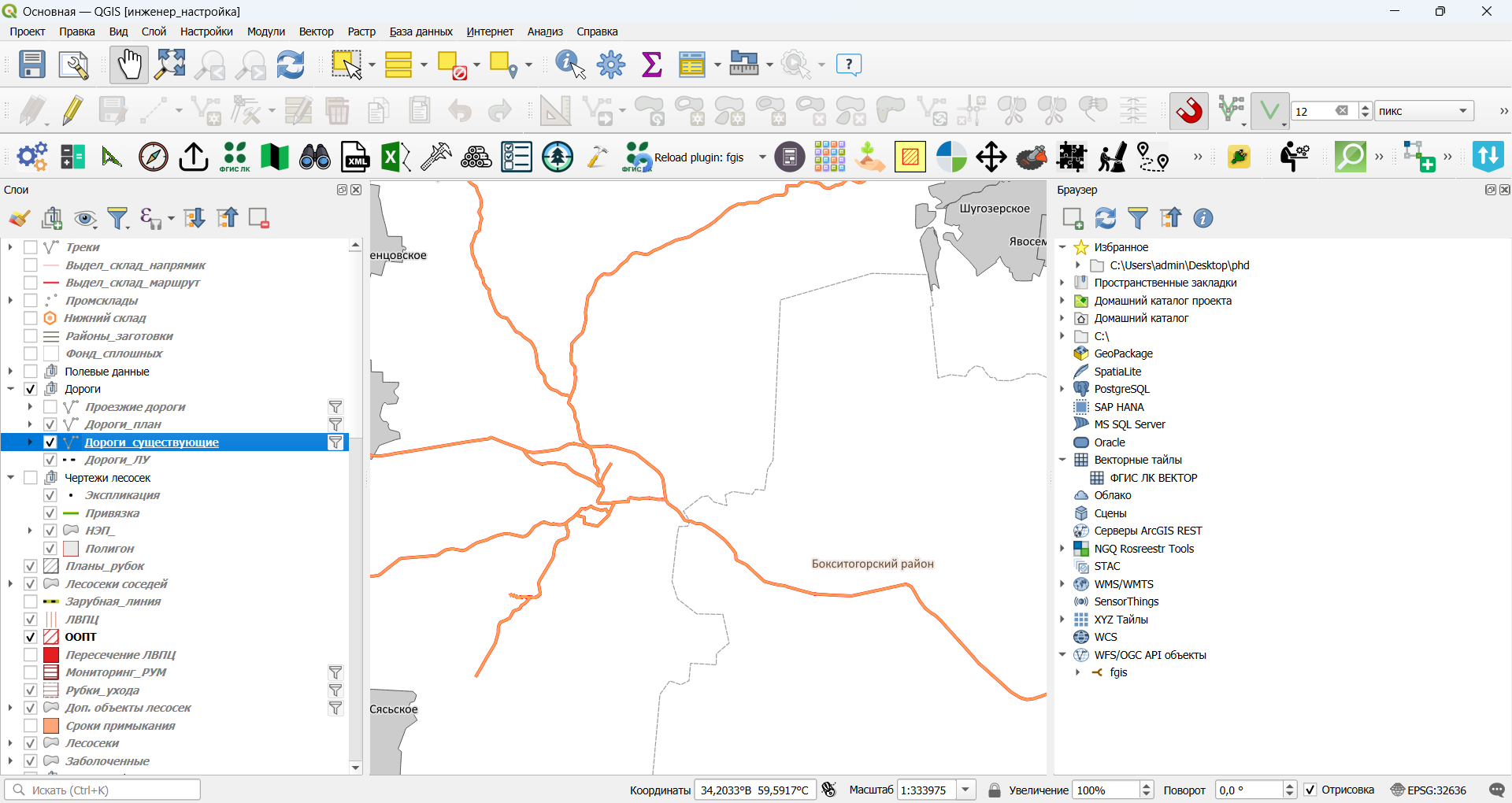Click the Save Project floppy icon
Viewport: 1512px width, 803px height.
point(32,65)
